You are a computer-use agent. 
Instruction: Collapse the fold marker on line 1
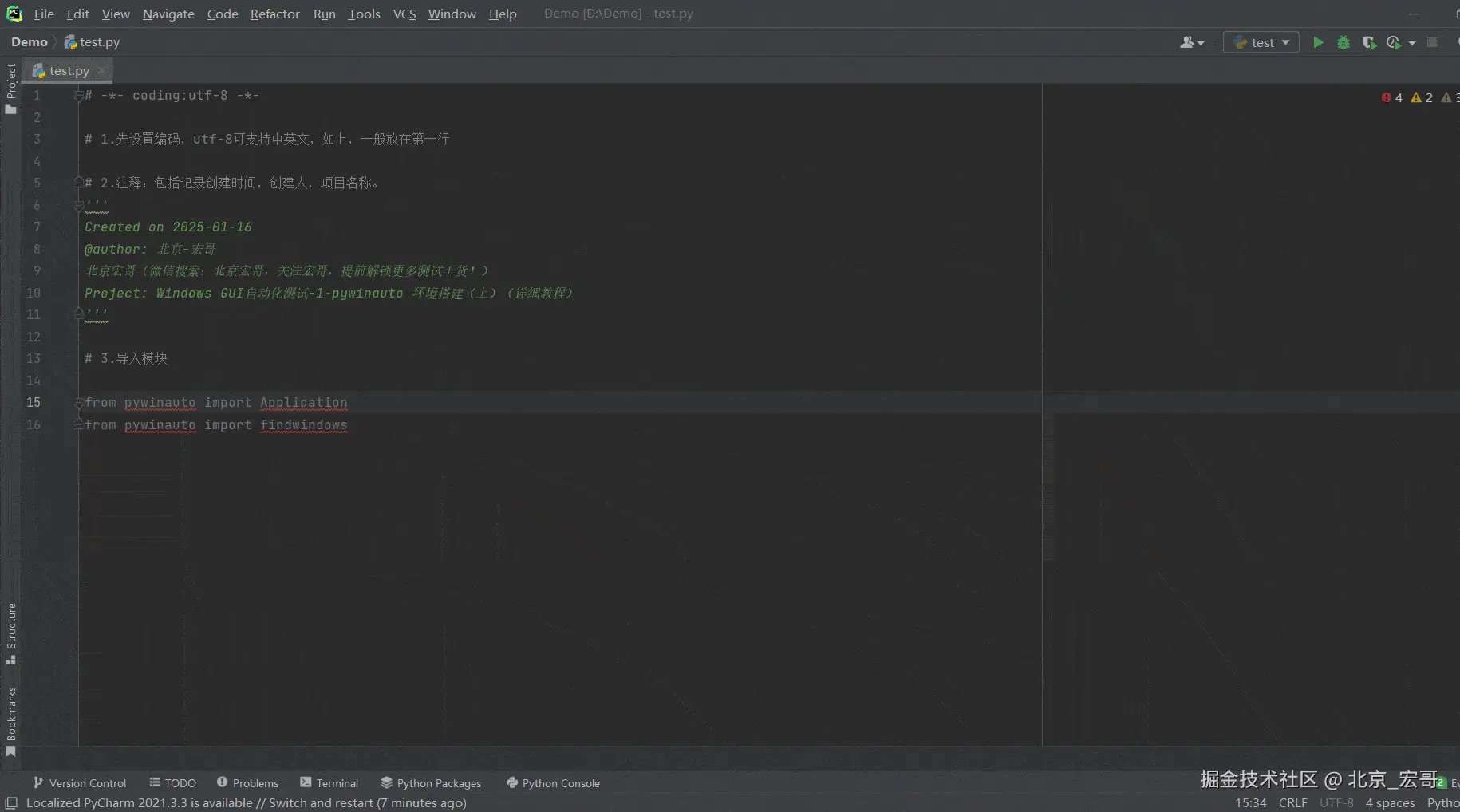click(78, 96)
